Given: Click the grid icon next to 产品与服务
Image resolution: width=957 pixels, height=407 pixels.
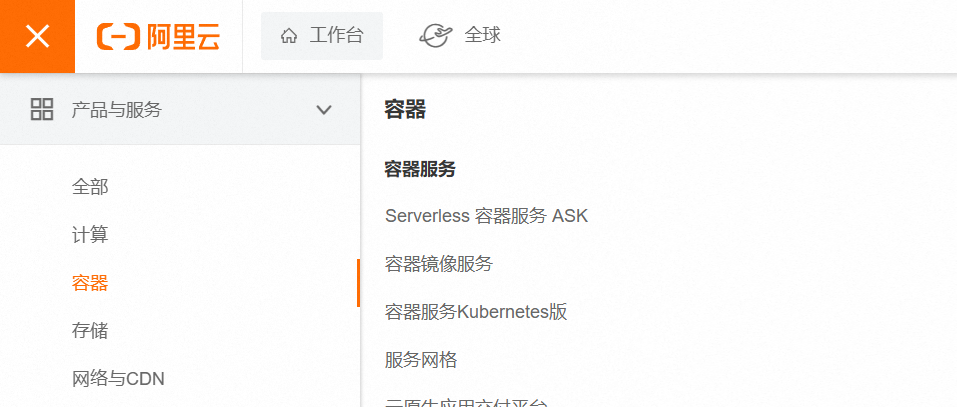Looking at the screenshot, I should coord(42,110).
